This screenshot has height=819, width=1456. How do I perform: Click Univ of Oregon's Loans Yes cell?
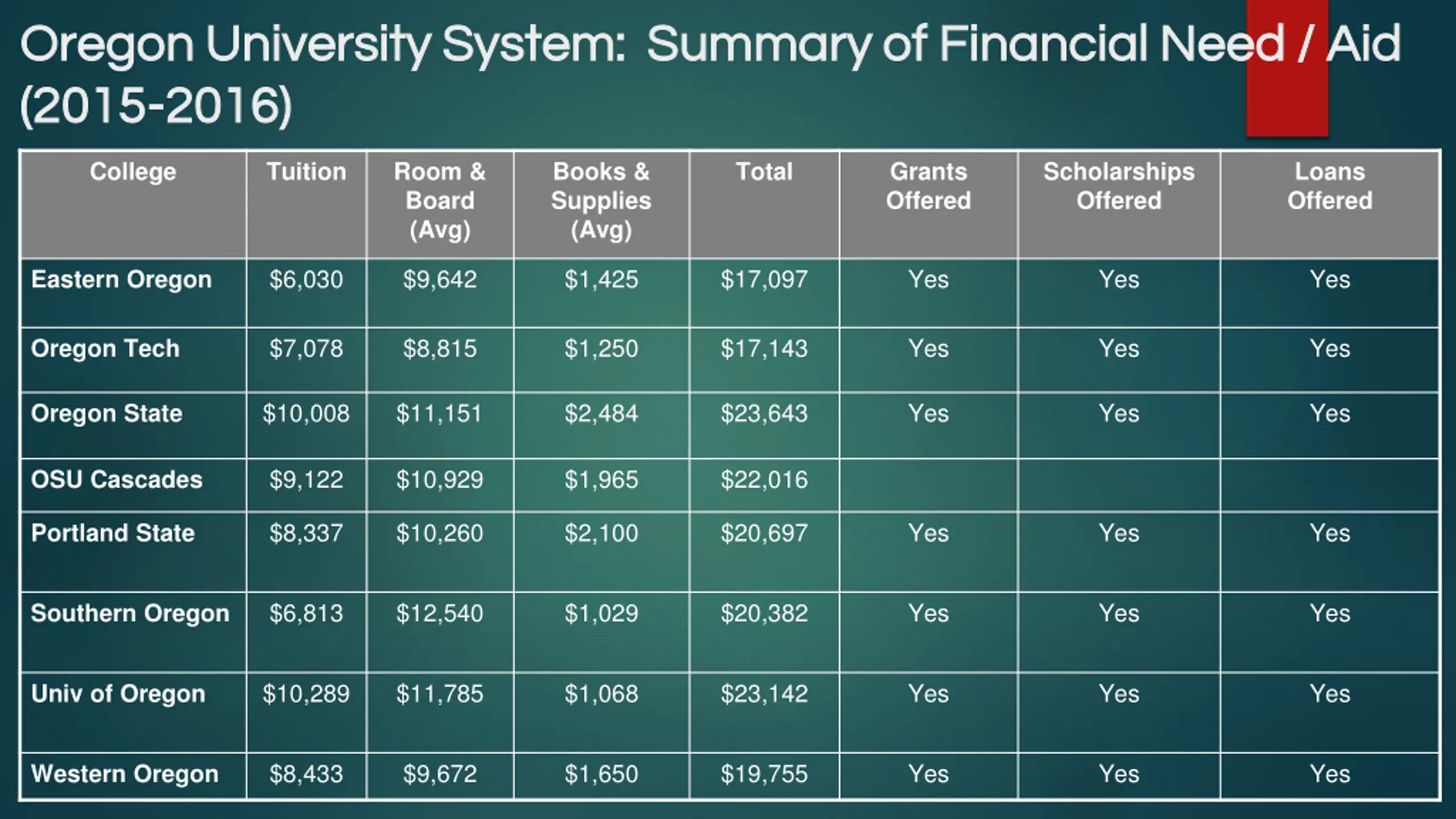1330,694
